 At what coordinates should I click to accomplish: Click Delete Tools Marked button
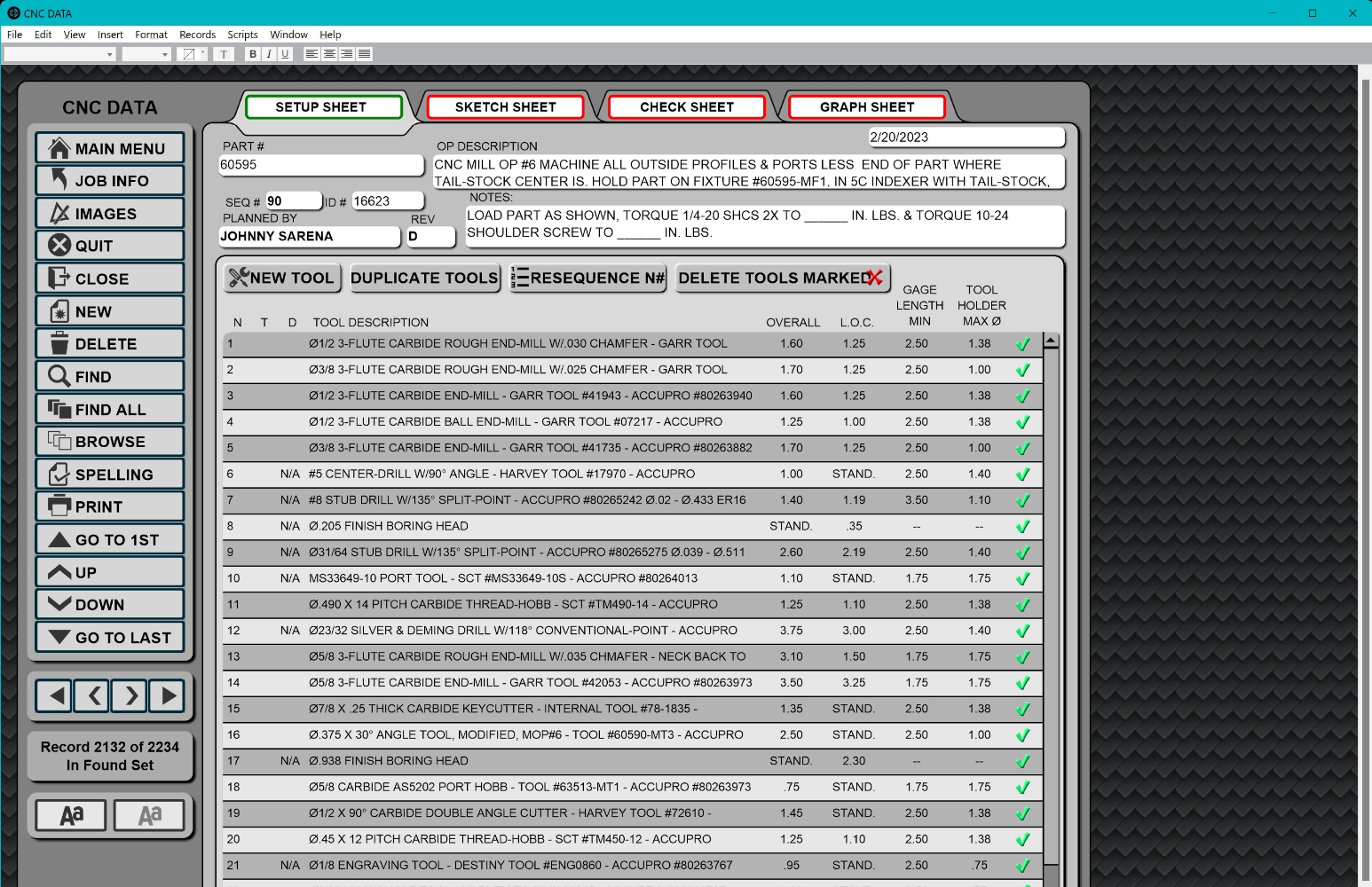coord(782,279)
